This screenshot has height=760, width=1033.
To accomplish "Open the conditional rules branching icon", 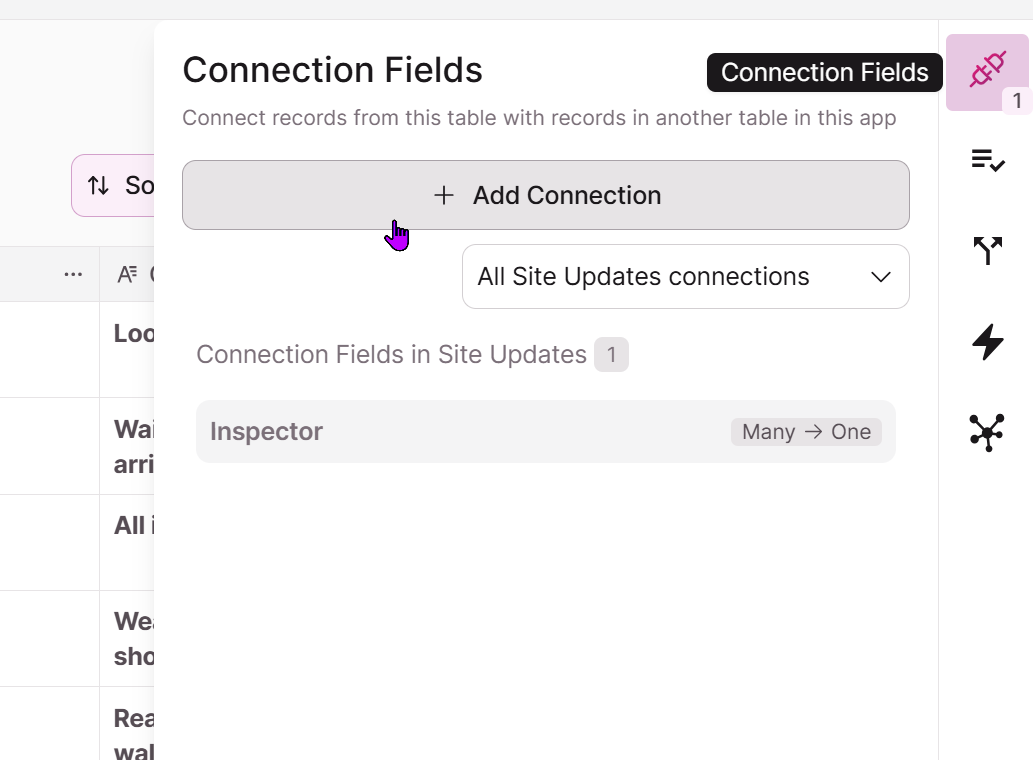I will [988, 251].
